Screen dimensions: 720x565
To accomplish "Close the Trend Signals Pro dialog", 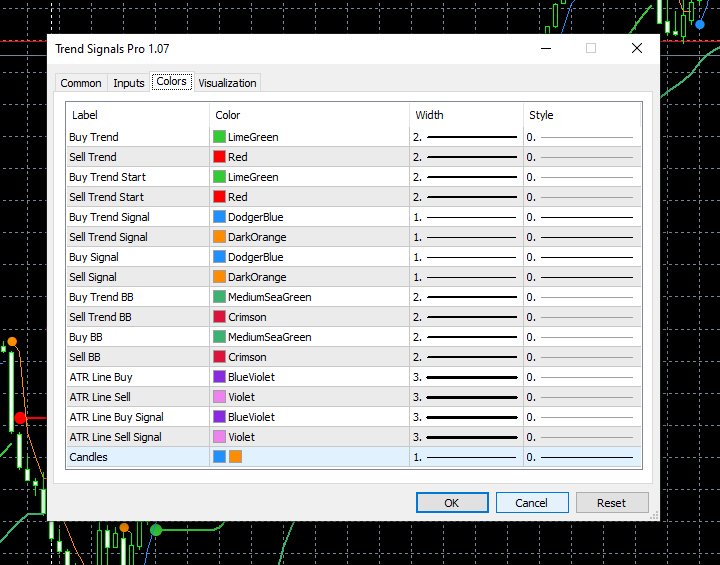I will [x=636, y=48].
